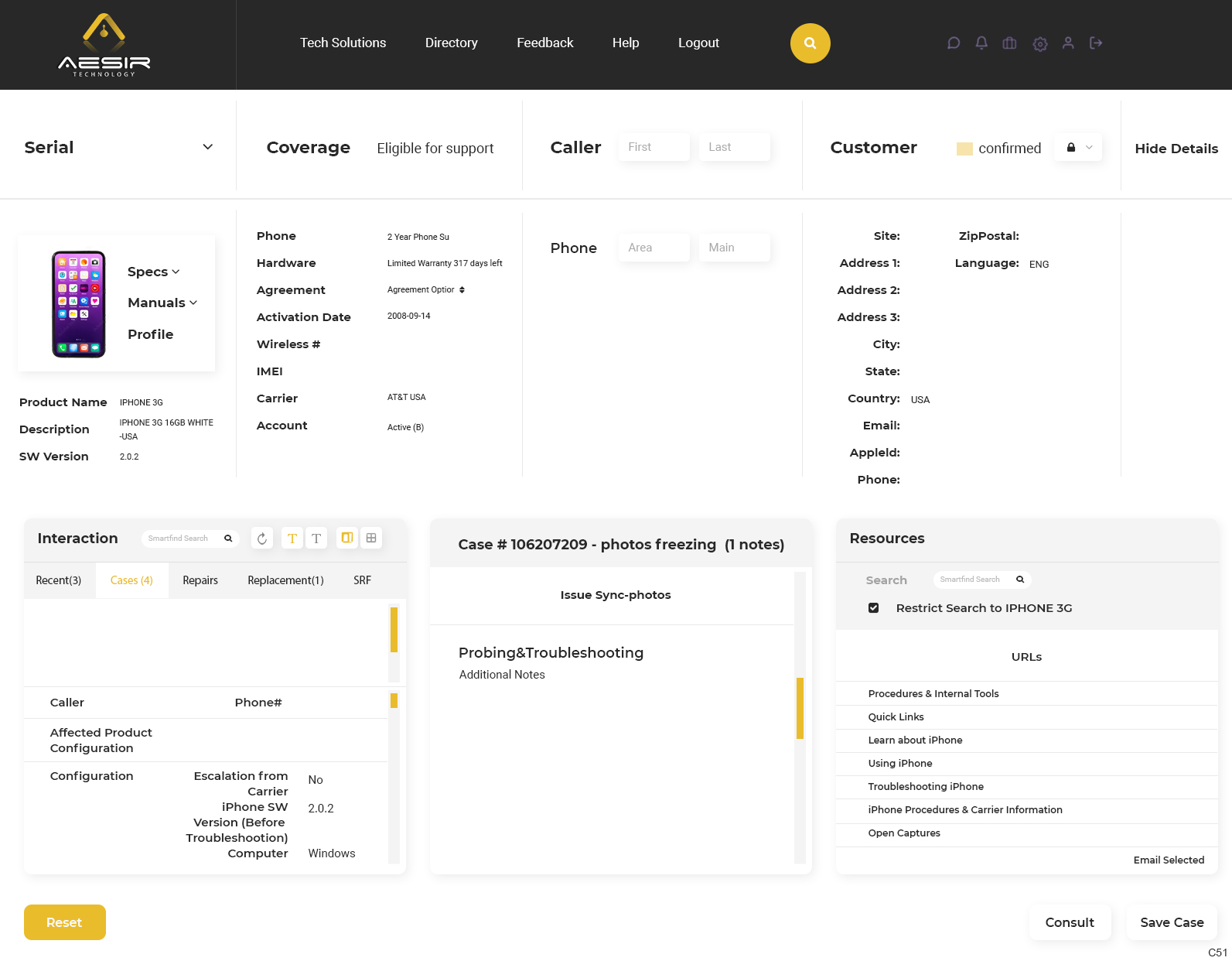Viewport: 1232px width, 961px height.
Task: Switch Interaction panel to grid view
Action: [371, 538]
